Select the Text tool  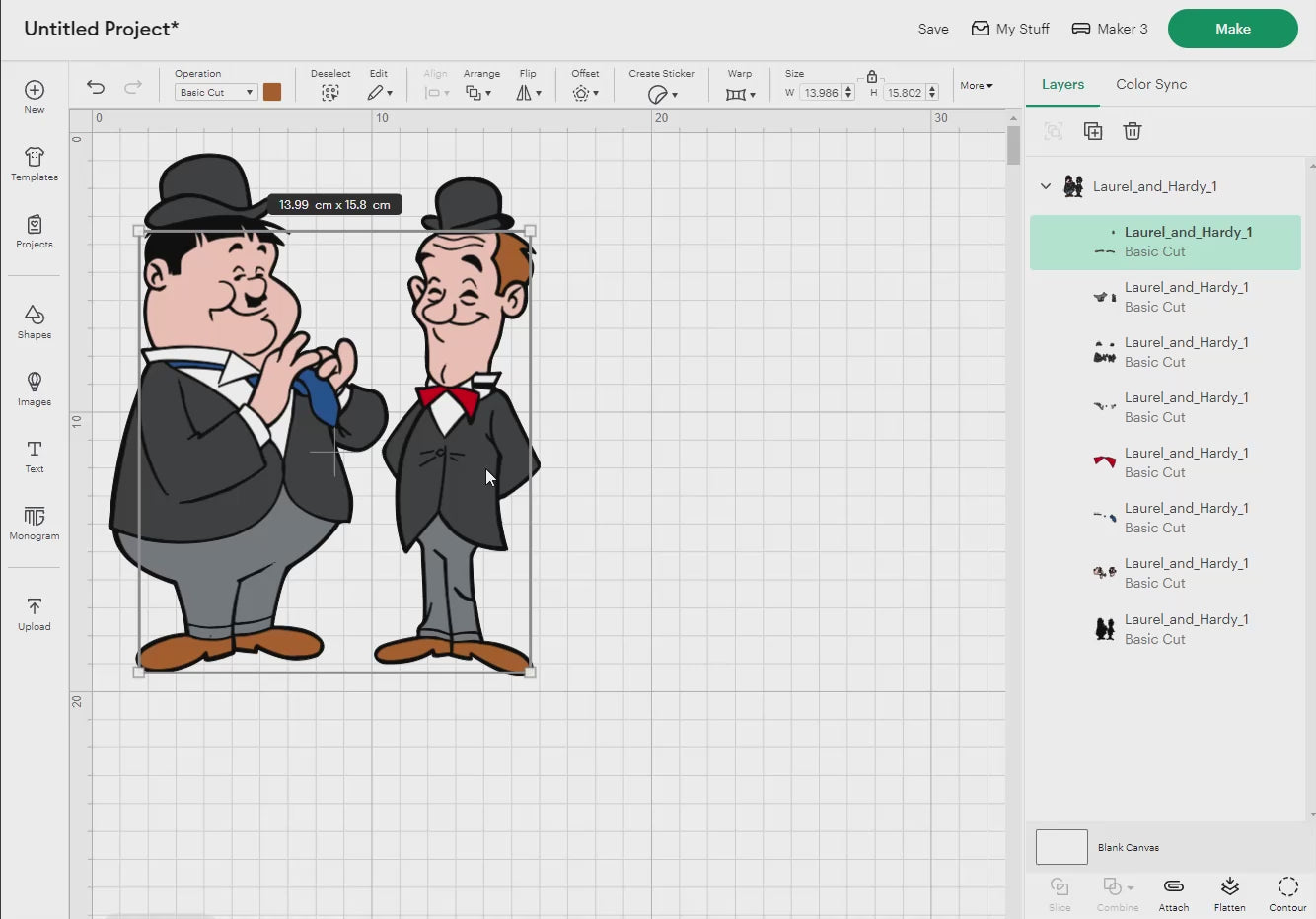tap(35, 456)
